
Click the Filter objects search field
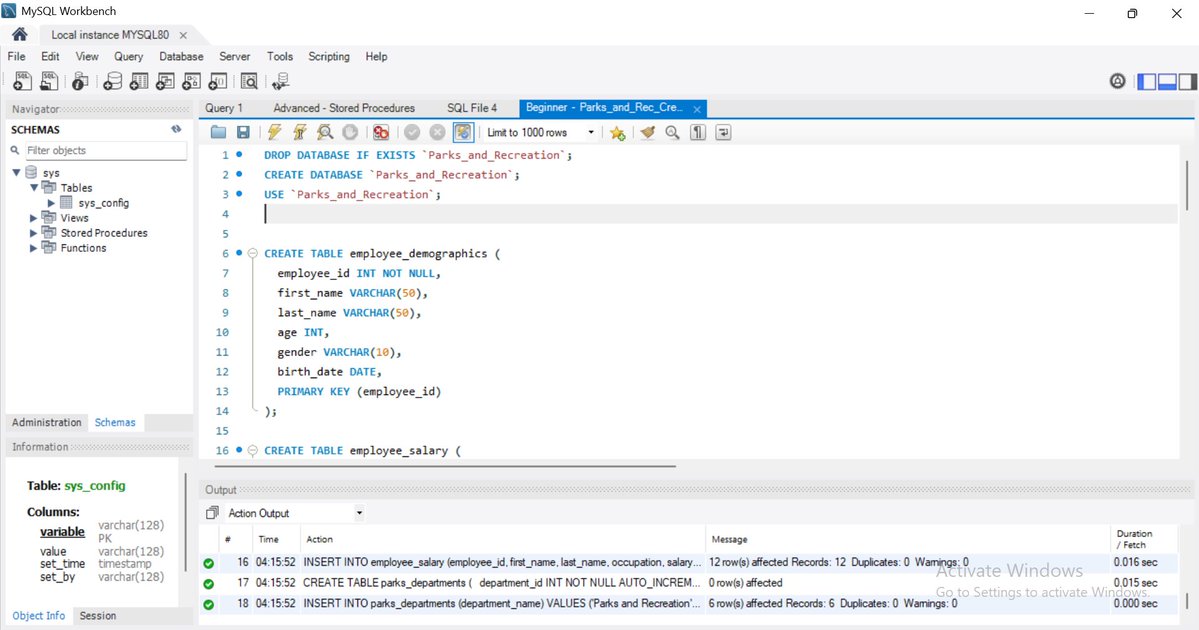click(106, 151)
